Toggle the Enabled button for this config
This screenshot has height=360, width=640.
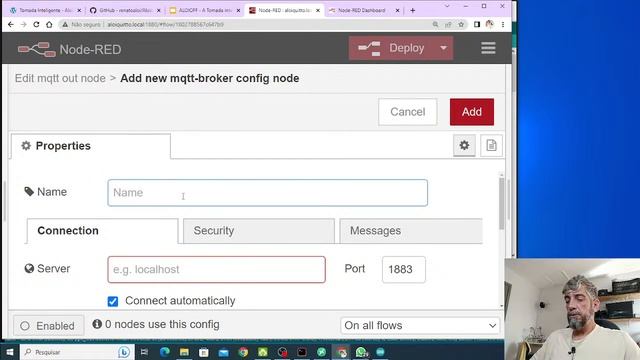point(49,326)
